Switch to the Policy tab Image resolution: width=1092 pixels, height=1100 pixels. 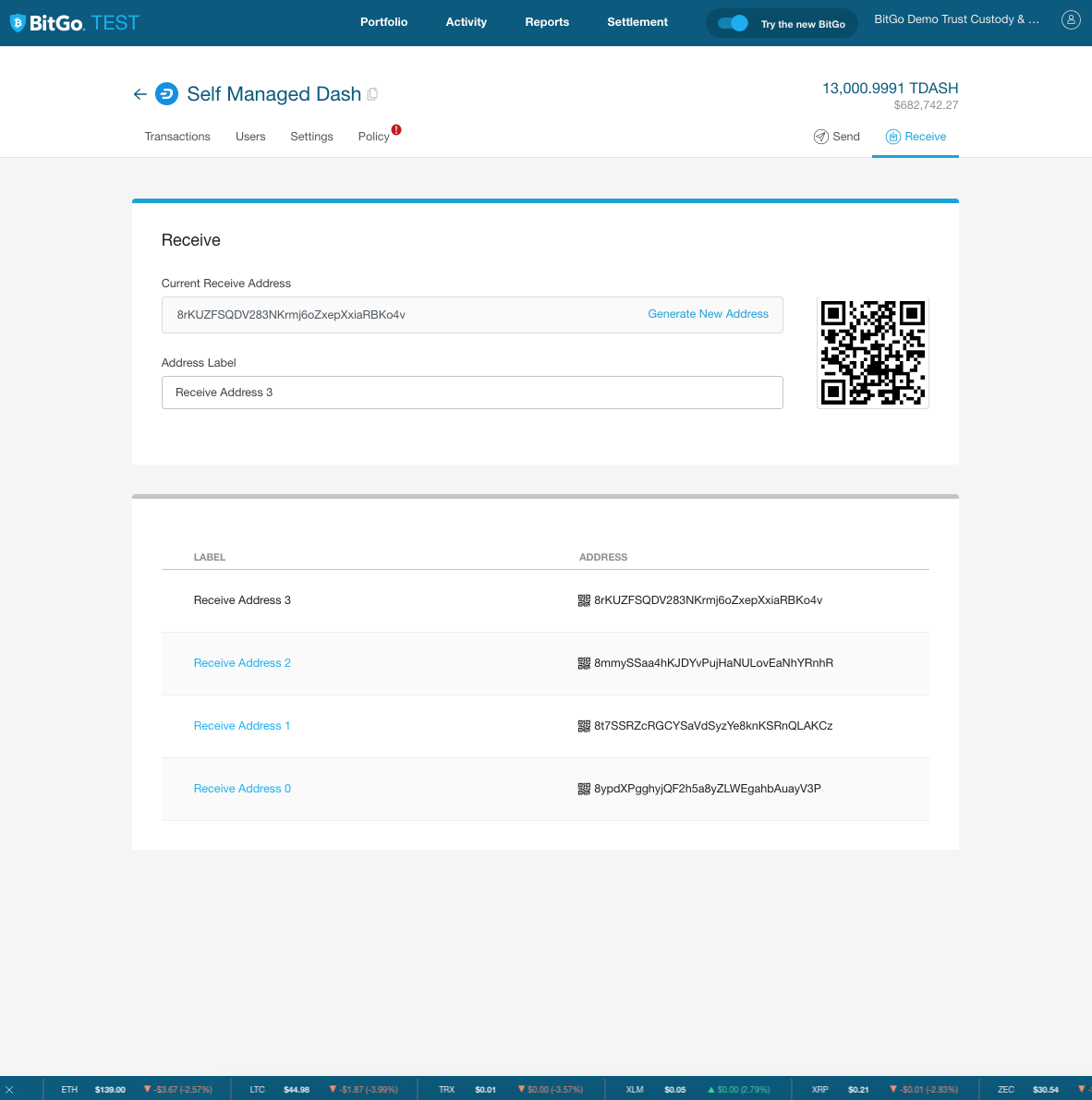[x=374, y=137]
